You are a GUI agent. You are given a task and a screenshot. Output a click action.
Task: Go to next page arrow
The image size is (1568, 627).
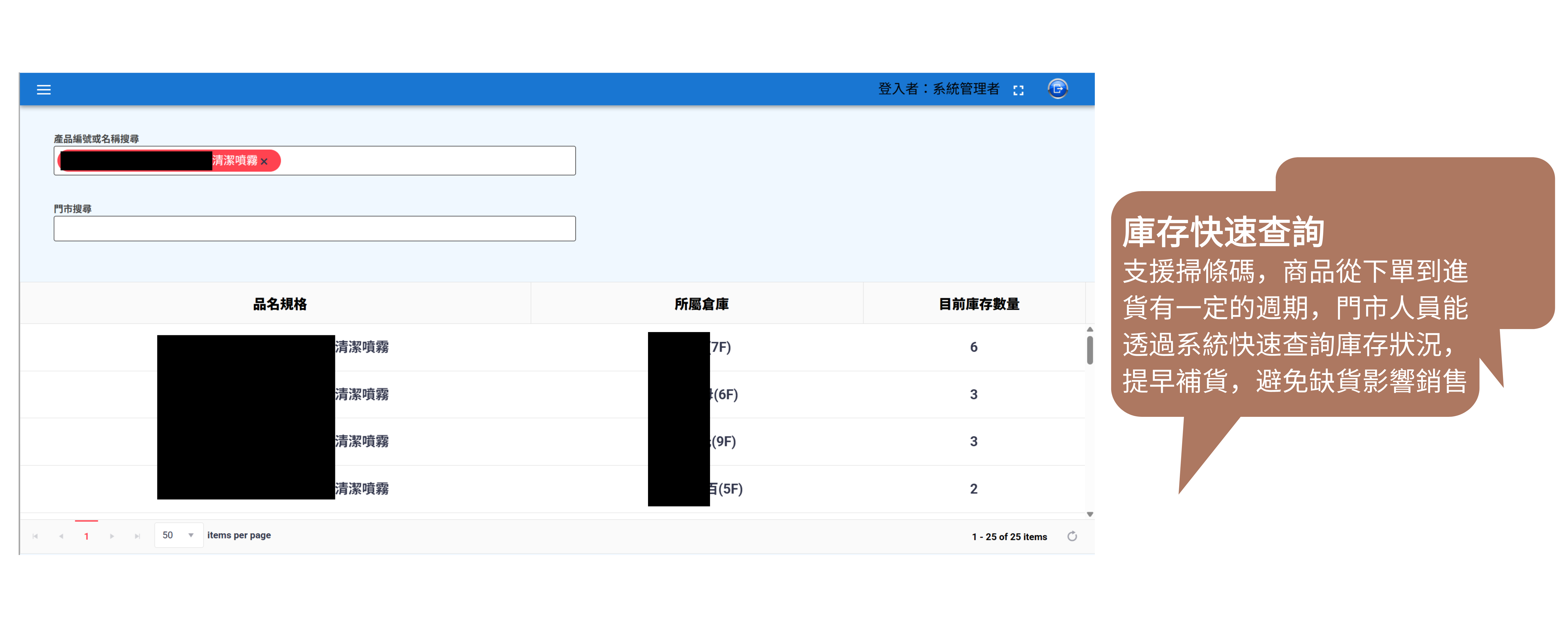[112, 536]
